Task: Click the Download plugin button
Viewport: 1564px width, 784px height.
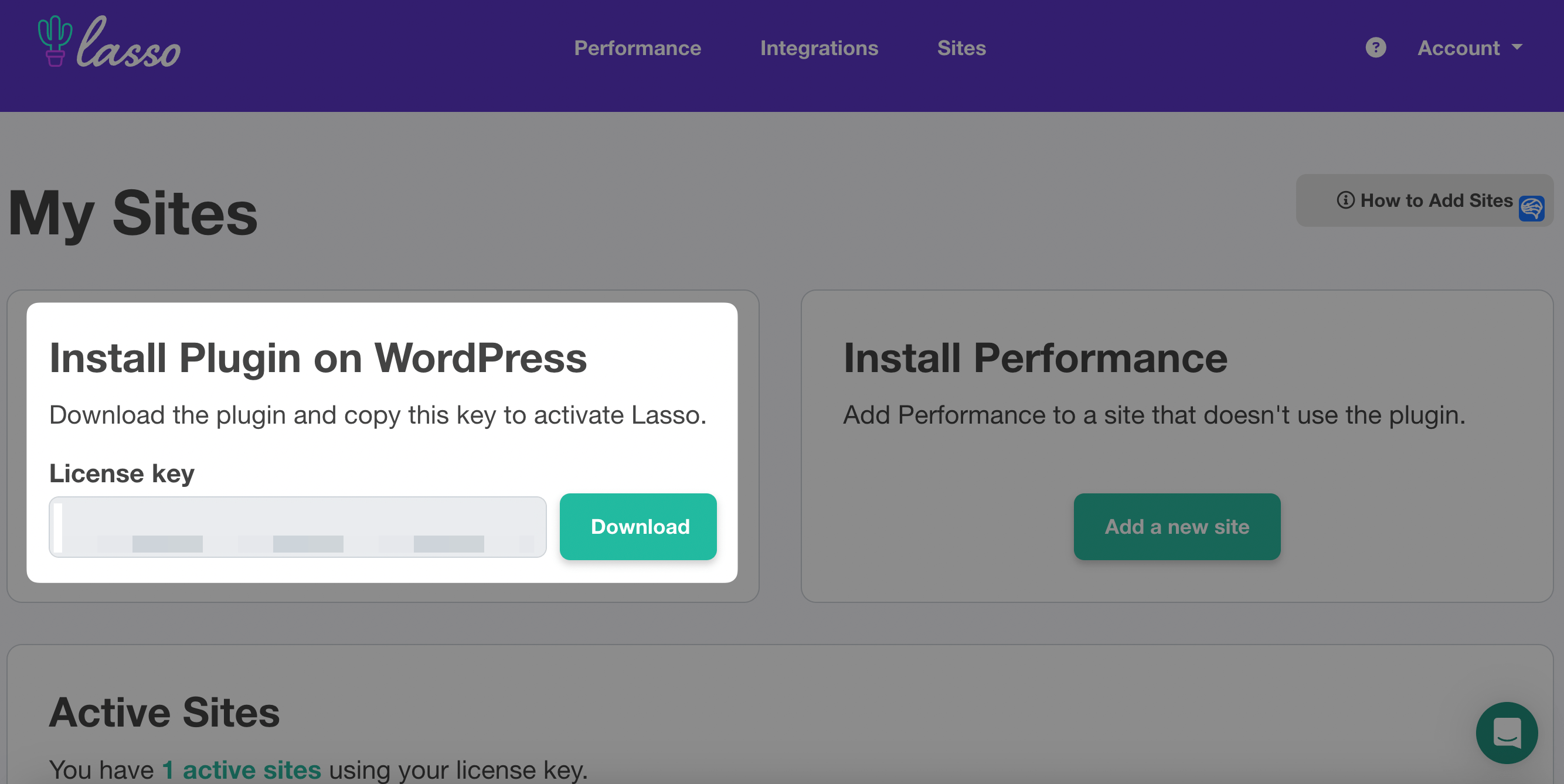Action: pyautogui.click(x=638, y=526)
